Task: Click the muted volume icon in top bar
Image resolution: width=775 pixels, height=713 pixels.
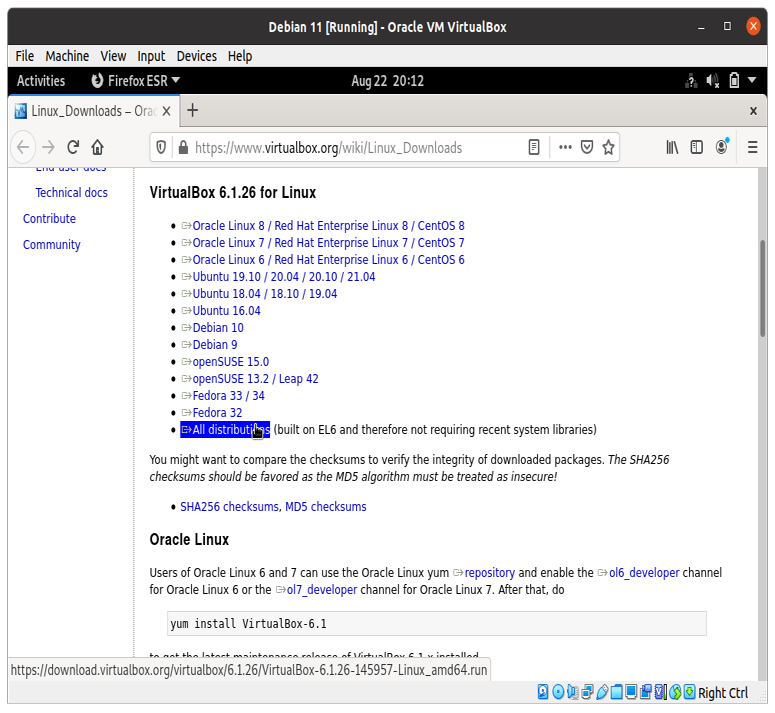Action: [x=712, y=81]
